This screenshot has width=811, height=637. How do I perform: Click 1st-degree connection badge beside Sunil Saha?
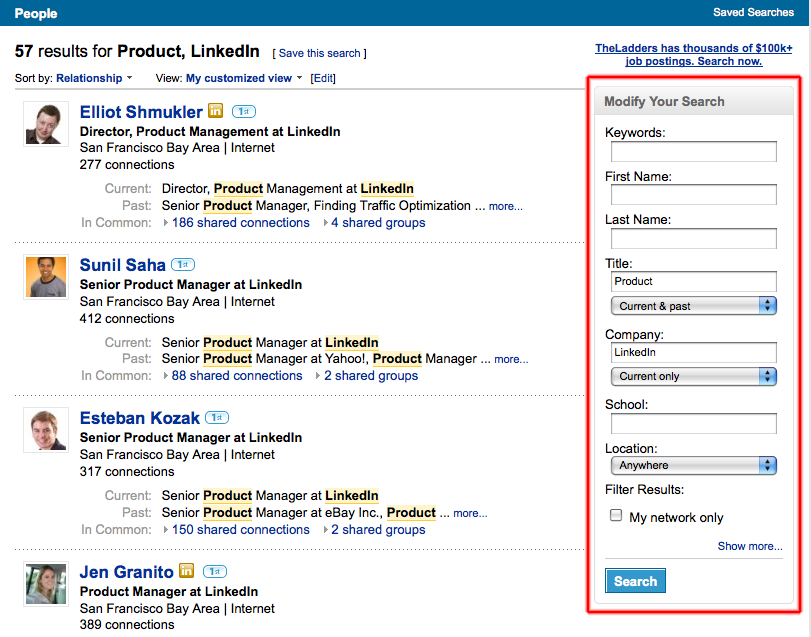click(183, 264)
